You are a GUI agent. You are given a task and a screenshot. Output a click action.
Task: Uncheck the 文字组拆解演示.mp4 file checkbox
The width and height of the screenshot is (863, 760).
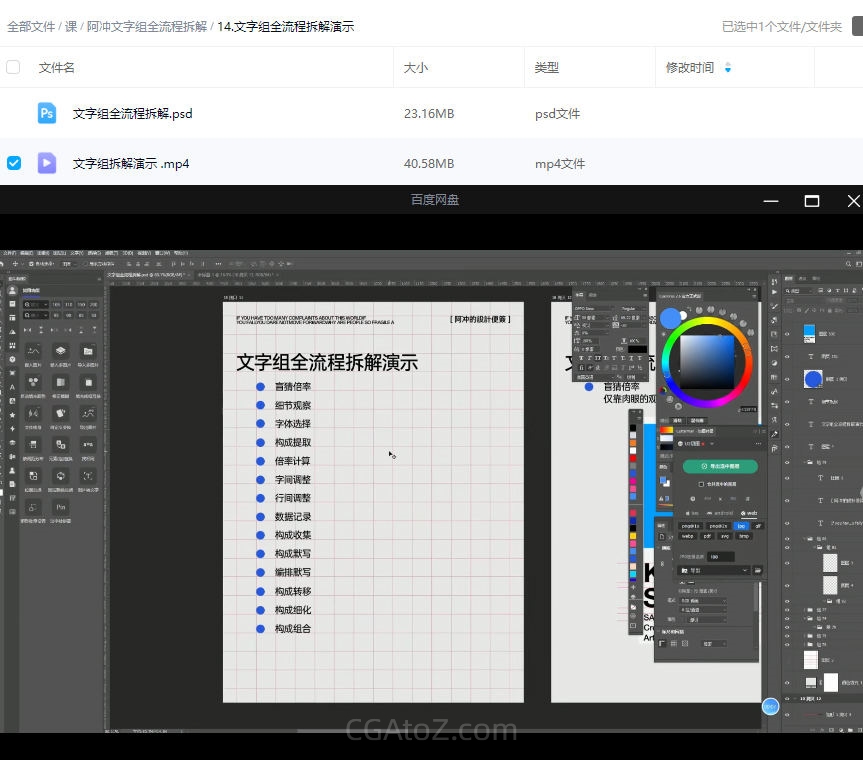(13, 163)
